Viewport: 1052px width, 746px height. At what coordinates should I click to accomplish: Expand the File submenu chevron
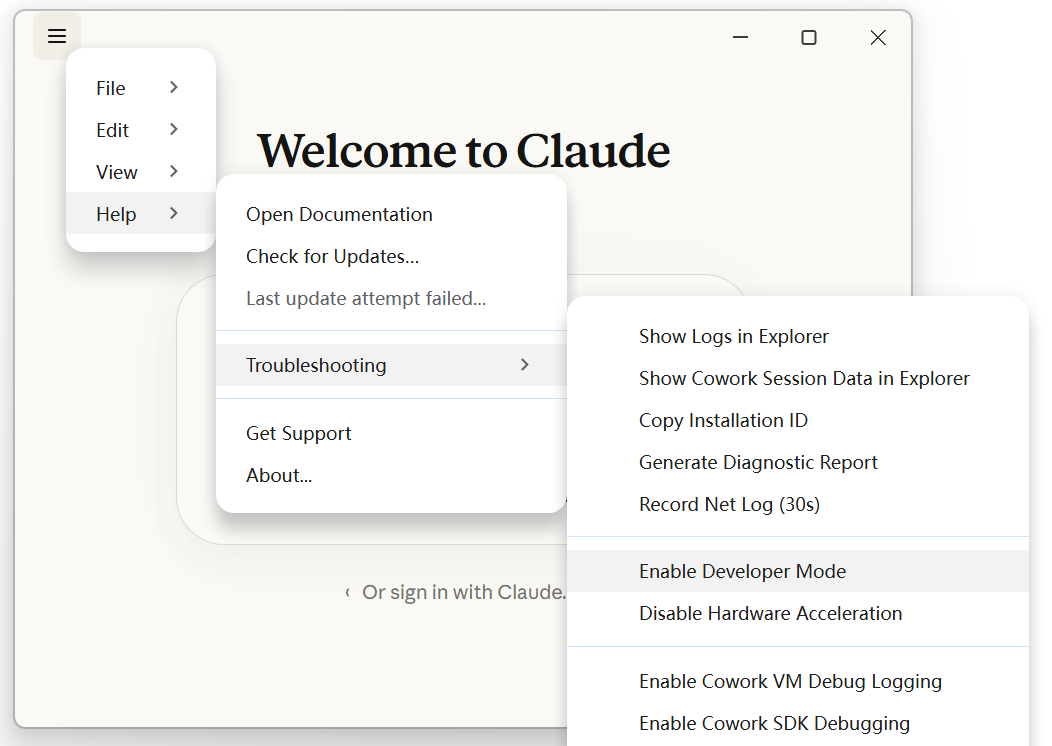(174, 87)
